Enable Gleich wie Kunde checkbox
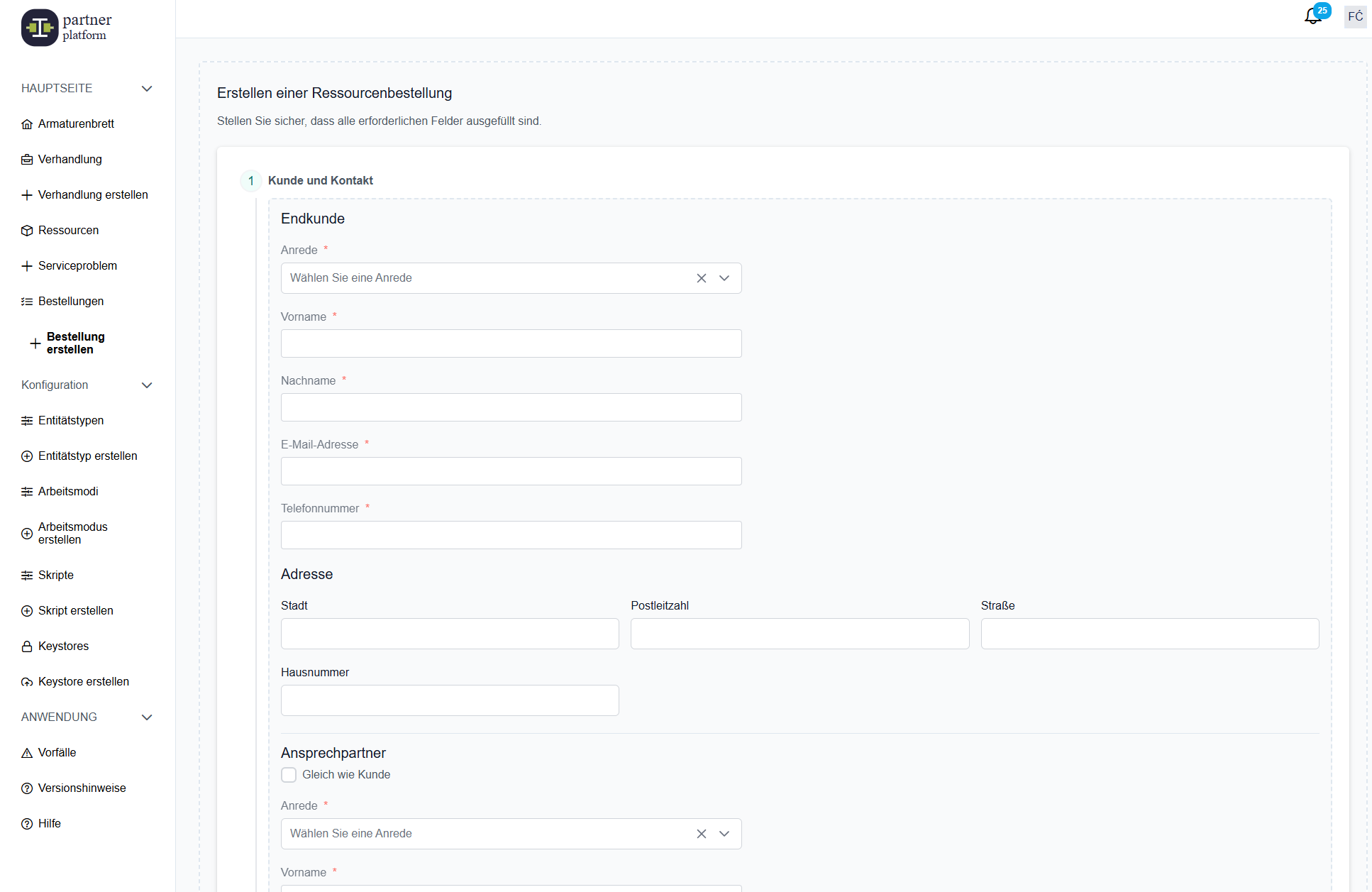This screenshot has height=892, width=1372. click(289, 775)
